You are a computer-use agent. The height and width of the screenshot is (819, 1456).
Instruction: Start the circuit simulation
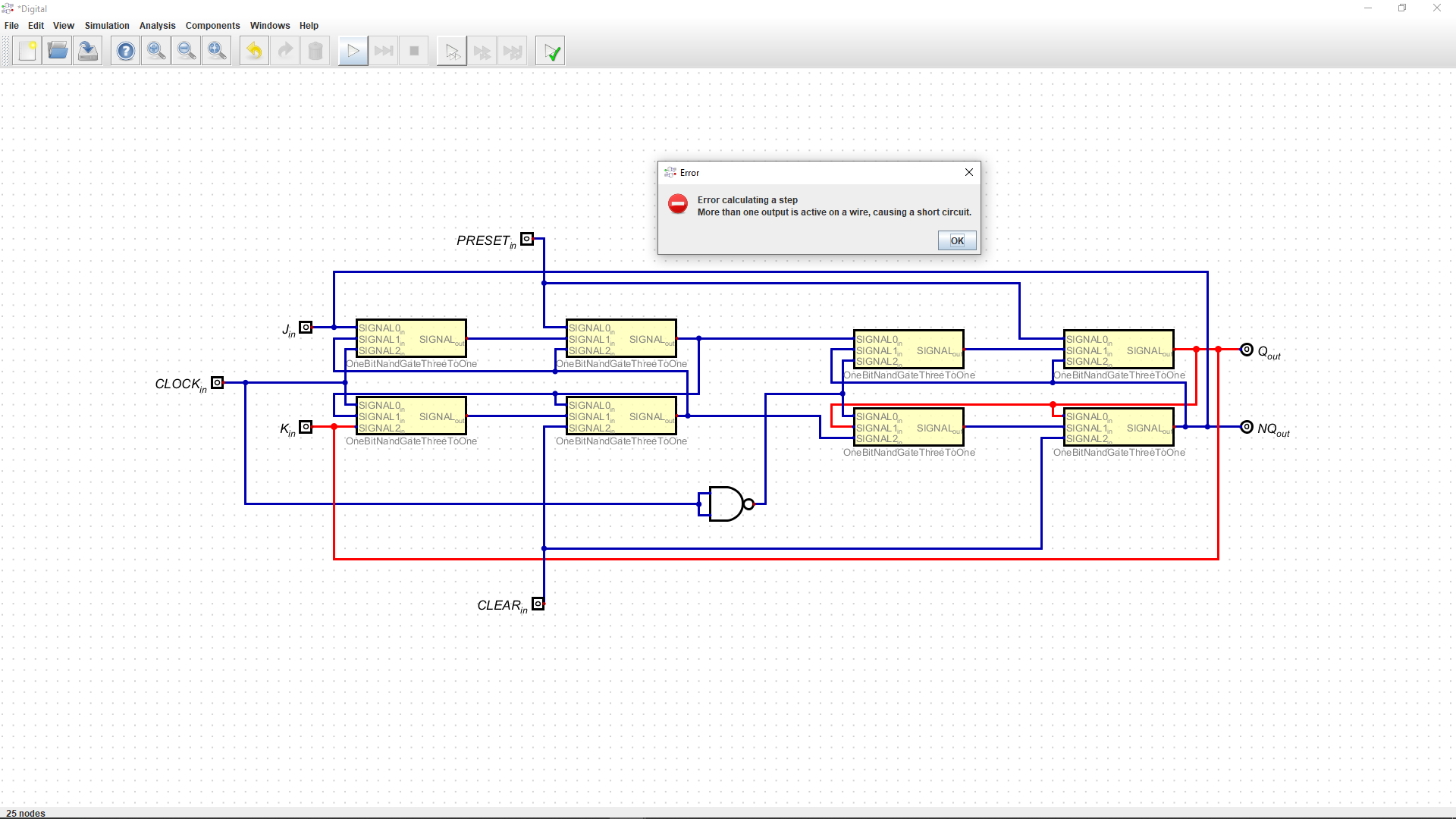pos(353,50)
